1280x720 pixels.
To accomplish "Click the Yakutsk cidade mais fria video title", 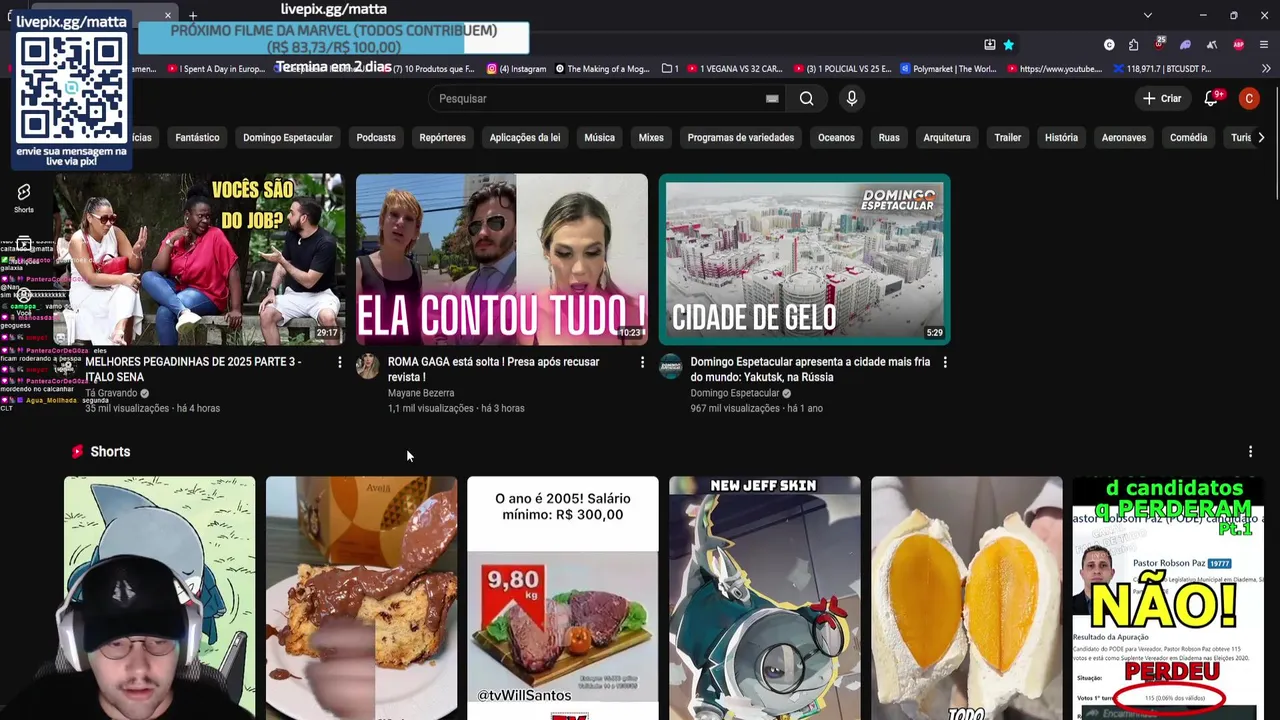I will (x=810, y=369).
